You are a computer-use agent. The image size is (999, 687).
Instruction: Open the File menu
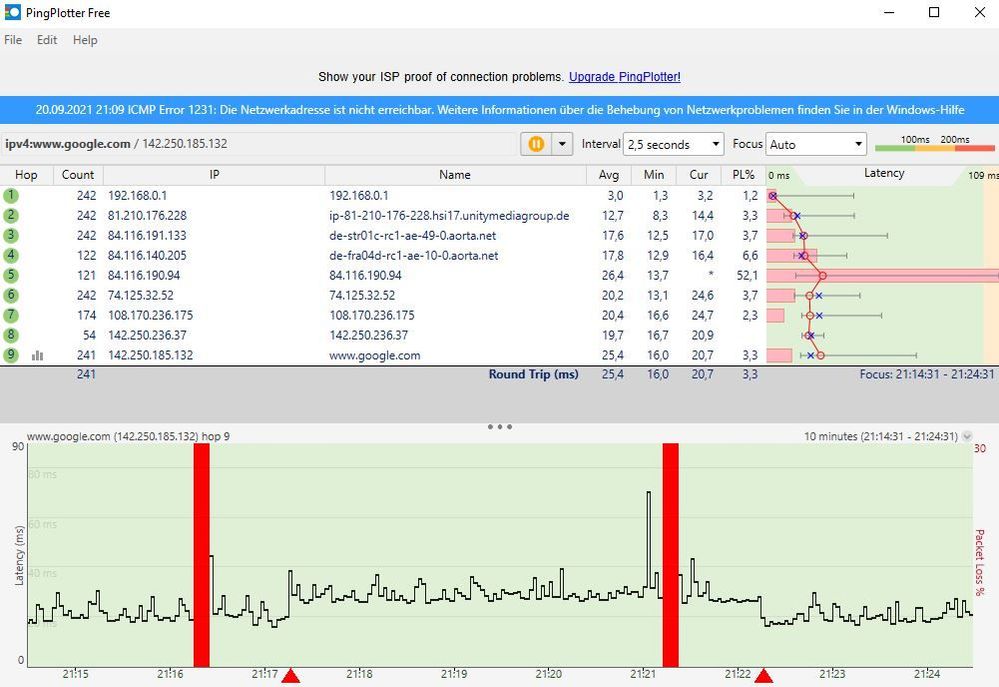click(13, 40)
